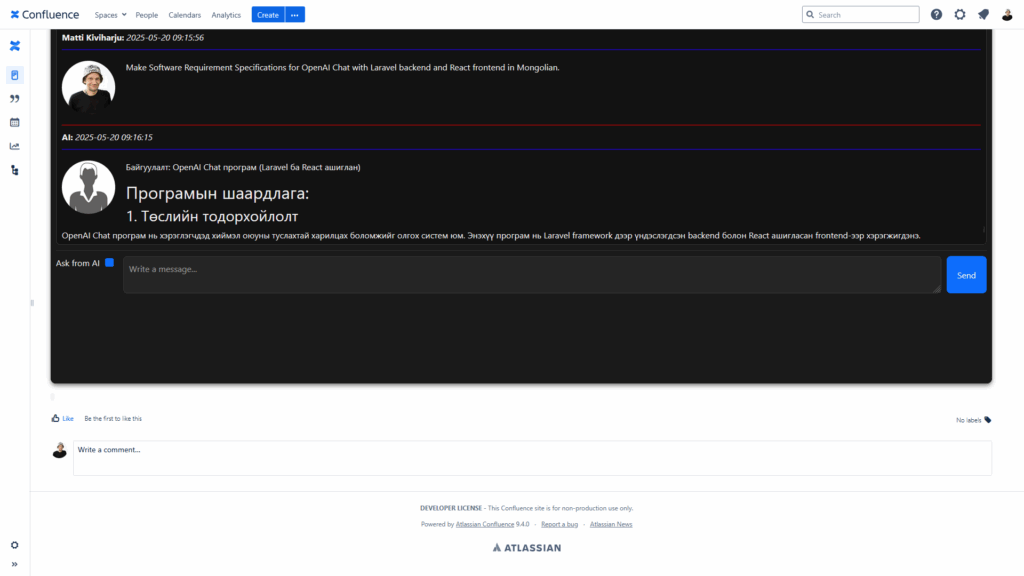1024x576 pixels.
Task: Click the No labels text
Action: tap(968, 420)
